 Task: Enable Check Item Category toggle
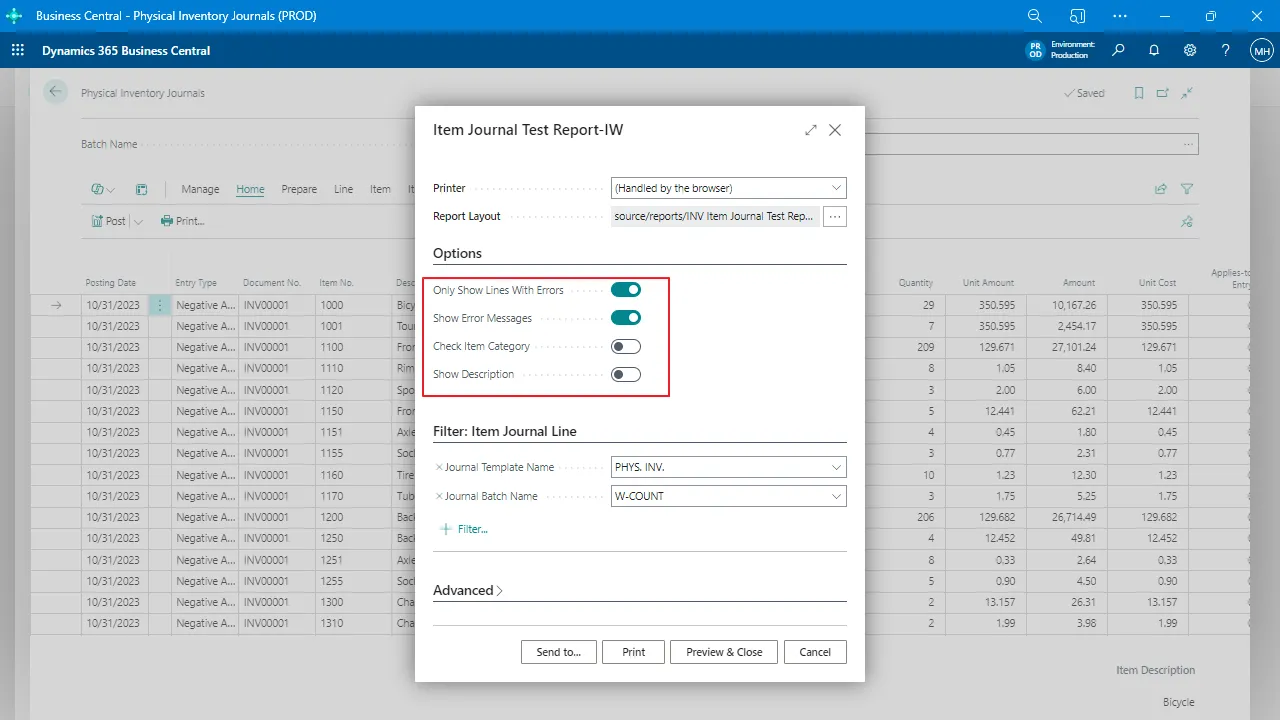pyautogui.click(x=626, y=346)
